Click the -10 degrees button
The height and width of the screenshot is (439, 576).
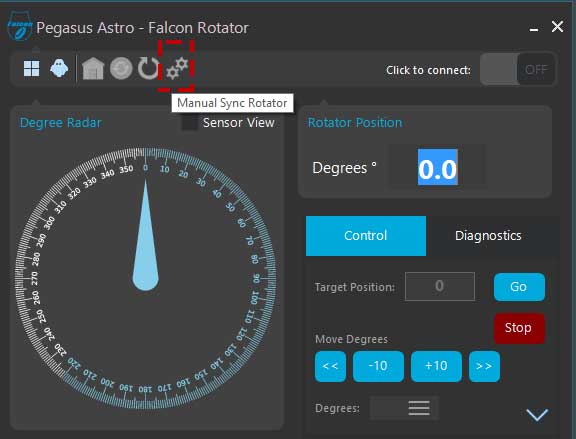(378, 366)
